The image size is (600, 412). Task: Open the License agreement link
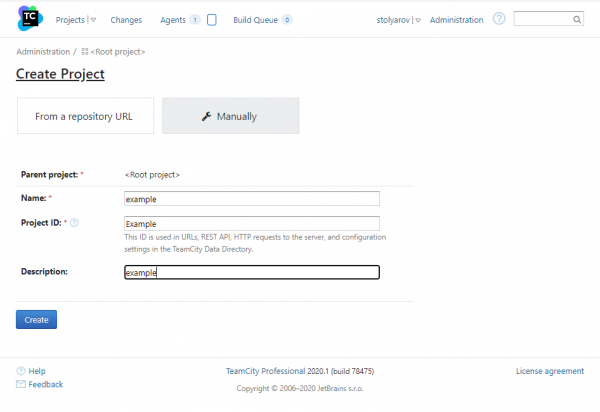(x=549, y=371)
